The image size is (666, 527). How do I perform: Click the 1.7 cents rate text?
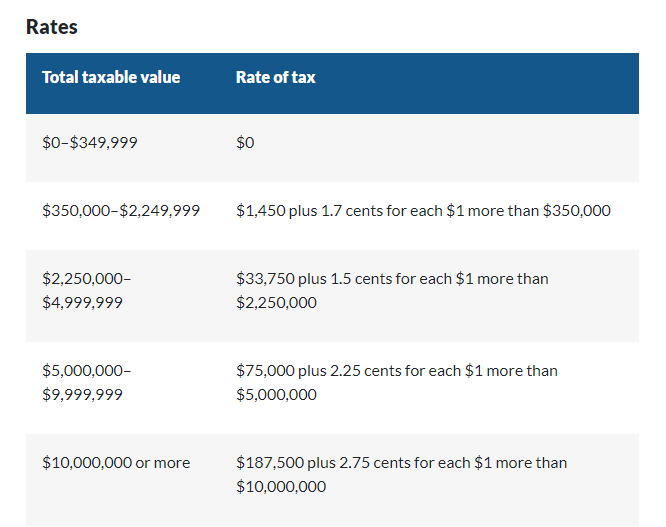(x=346, y=210)
